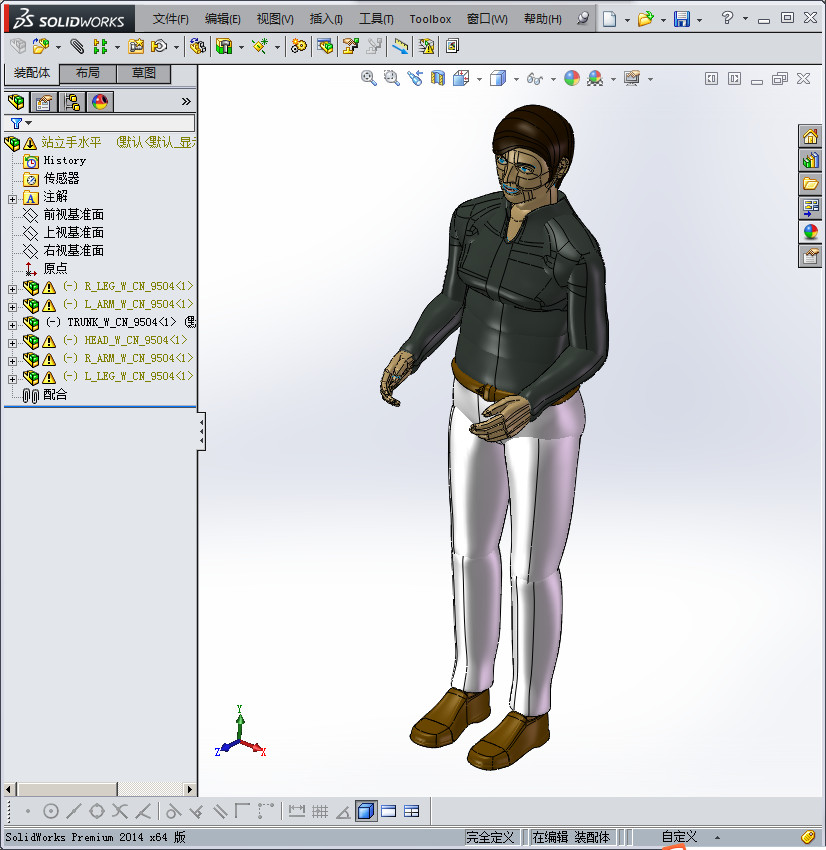Toggle the 3D view mode cube button
This screenshot has width=826, height=850.
click(366, 811)
